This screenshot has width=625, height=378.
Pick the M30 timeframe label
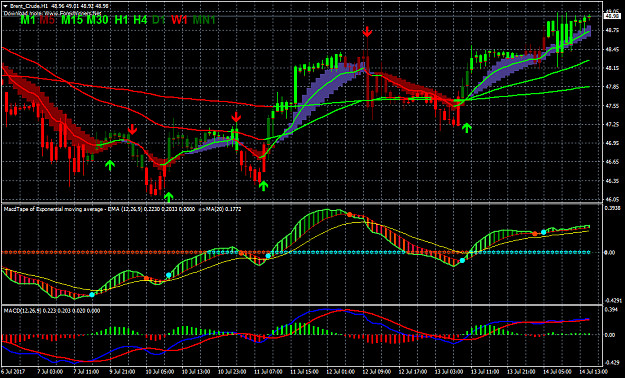98,20
